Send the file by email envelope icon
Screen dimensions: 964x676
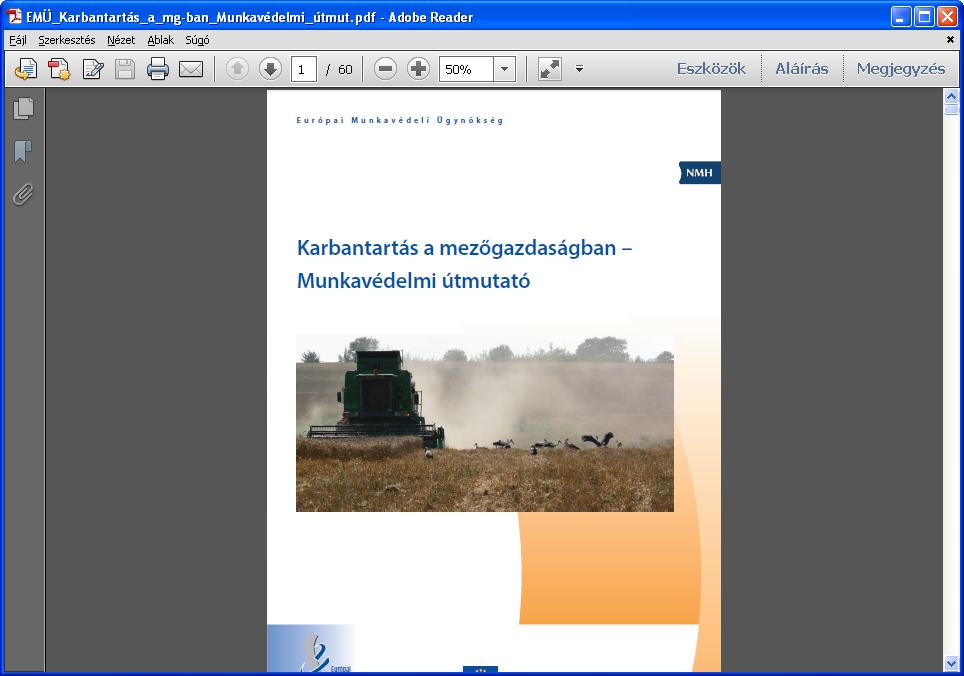coord(191,69)
